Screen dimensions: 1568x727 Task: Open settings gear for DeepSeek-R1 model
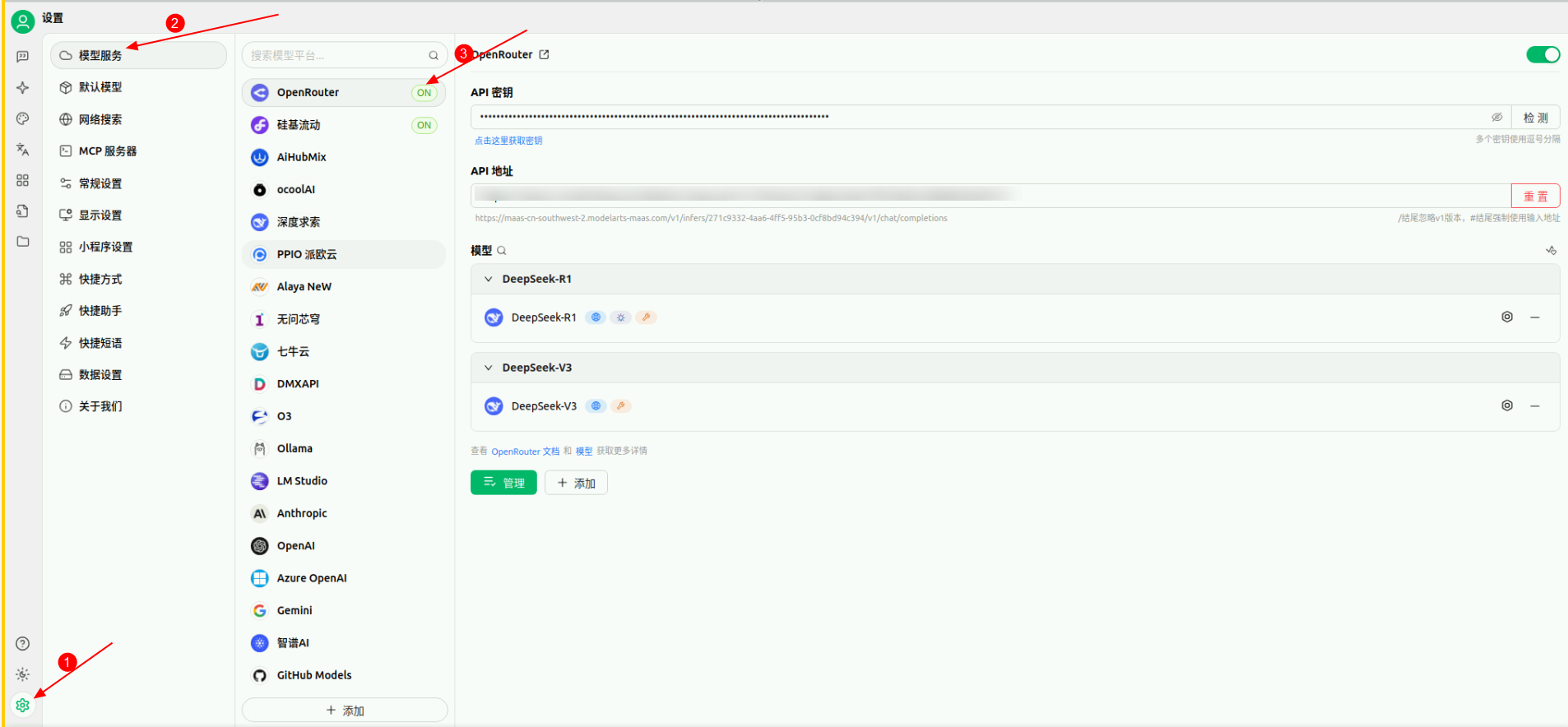point(1507,317)
